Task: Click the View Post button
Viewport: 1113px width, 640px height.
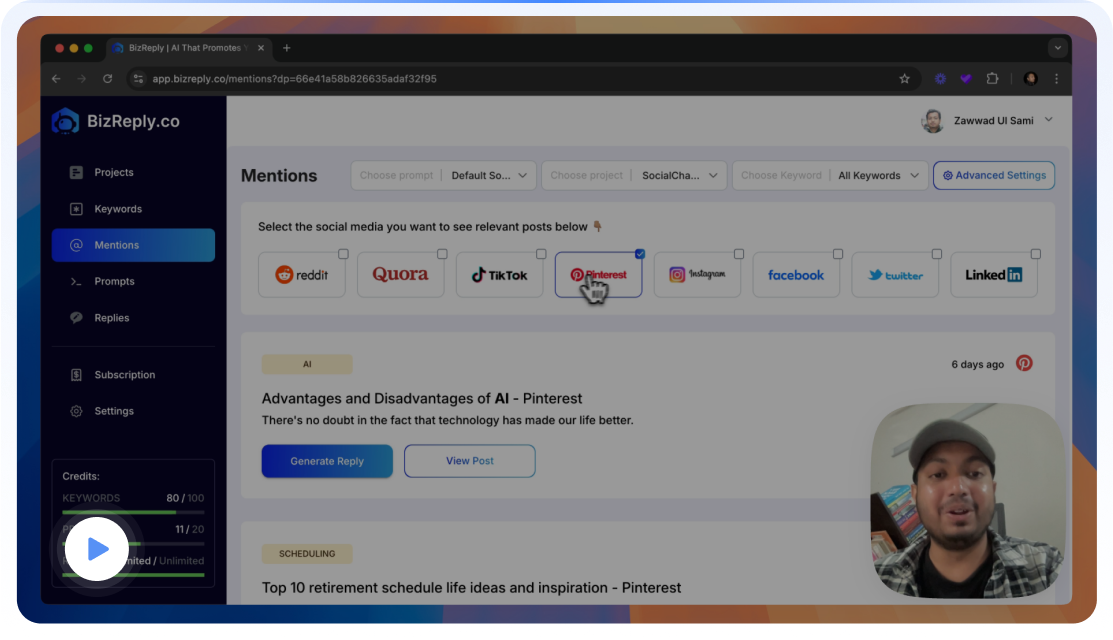Action: [x=469, y=461]
